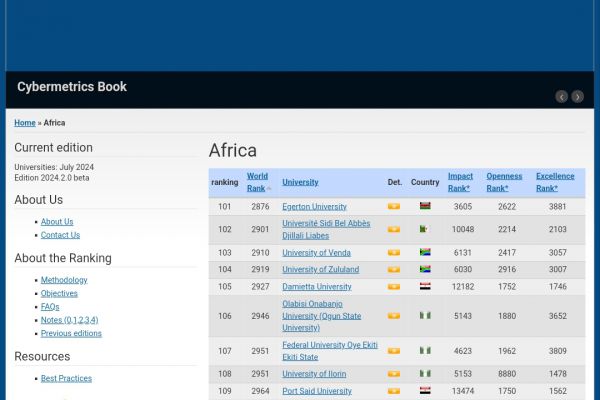The height and width of the screenshot is (400, 600).
Task: Go to Home in the breadcrumb
Action: point(24,123)
